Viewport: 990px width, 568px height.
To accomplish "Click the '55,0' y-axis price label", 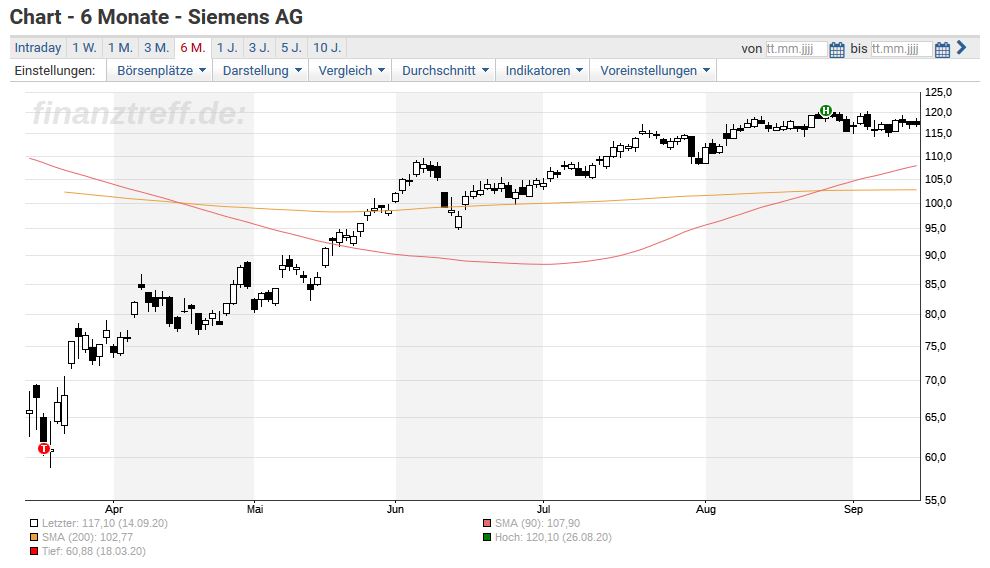I will click(x=936, y=500).
